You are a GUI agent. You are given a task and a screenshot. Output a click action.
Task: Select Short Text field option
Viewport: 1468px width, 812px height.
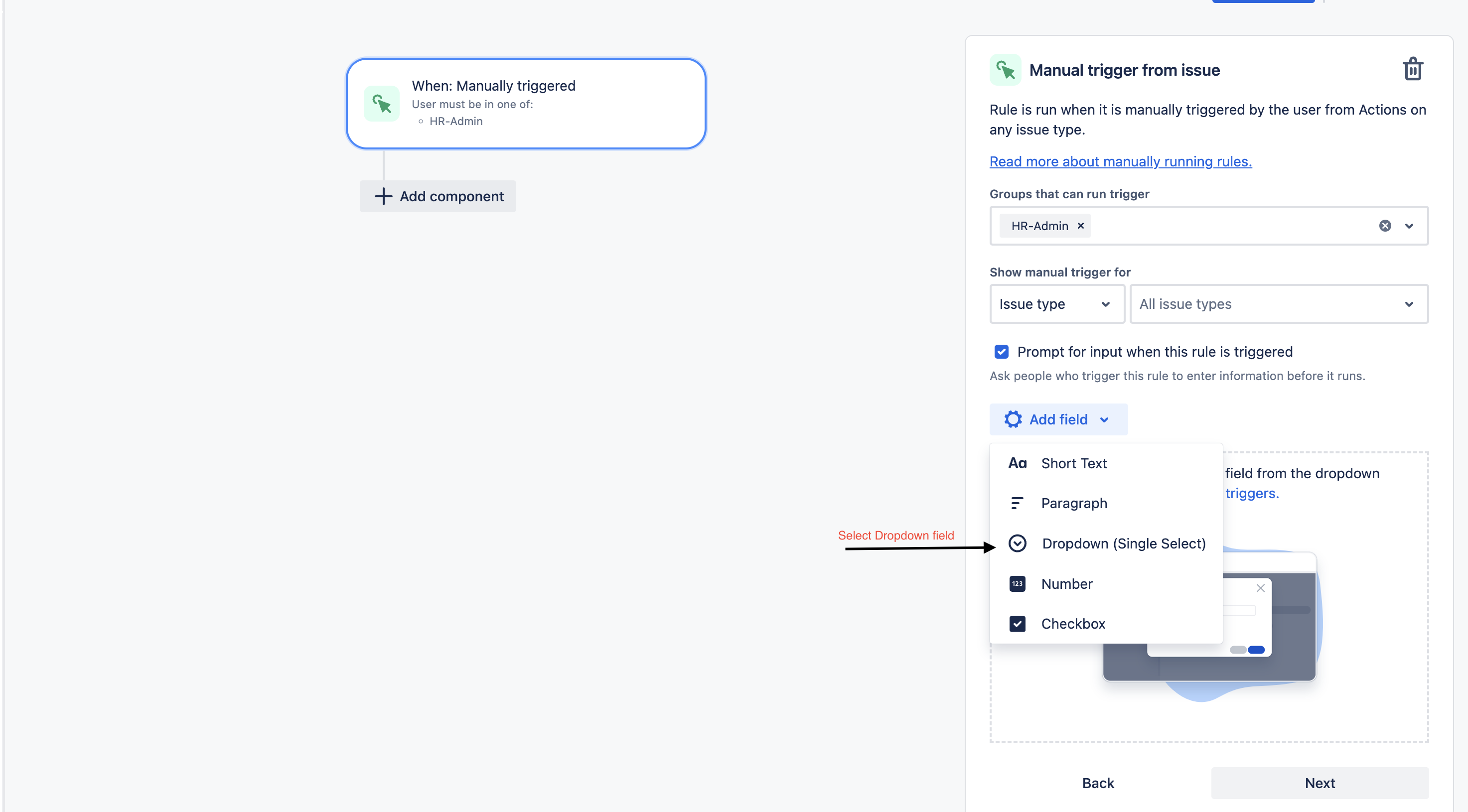point(1074,463)
